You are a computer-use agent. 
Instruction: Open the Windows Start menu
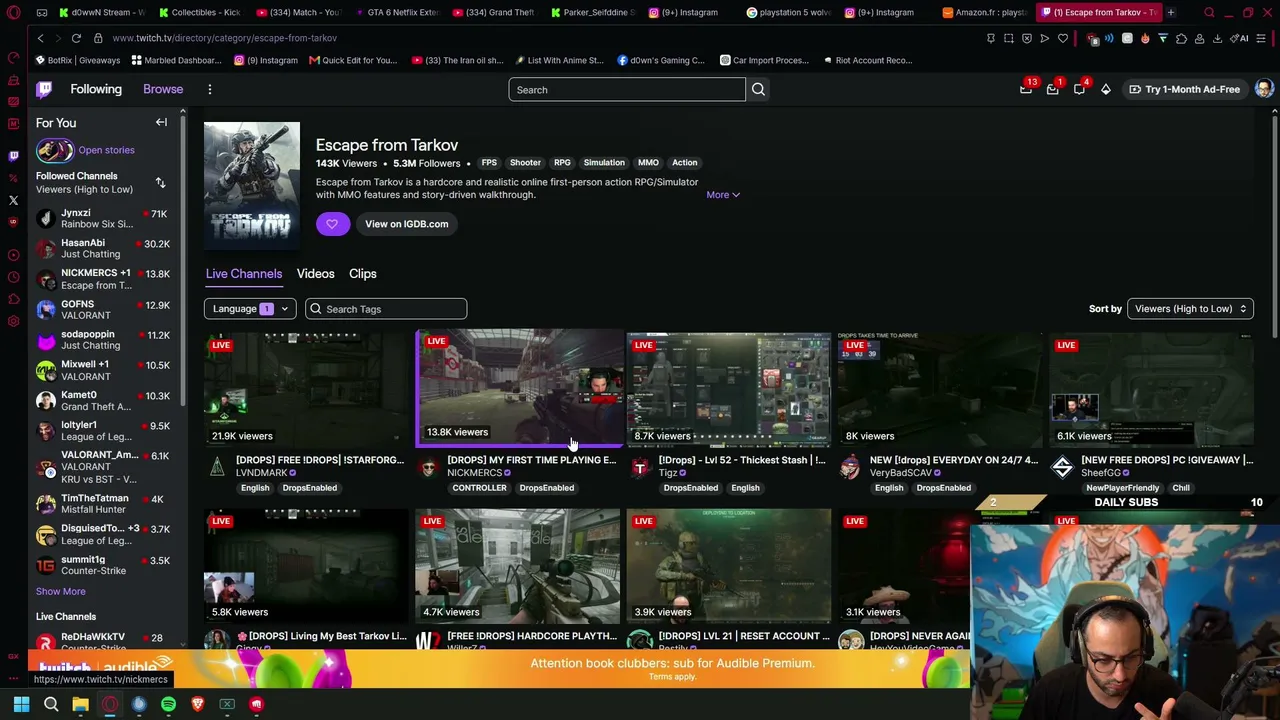21,704
